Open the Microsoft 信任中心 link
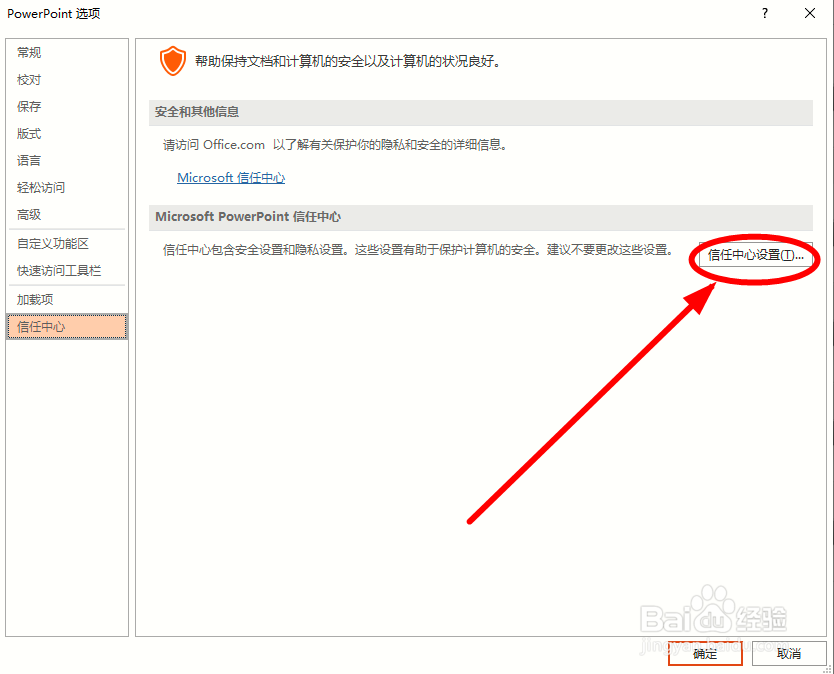This screenshot has height=674, width=834. coord(231,178)
